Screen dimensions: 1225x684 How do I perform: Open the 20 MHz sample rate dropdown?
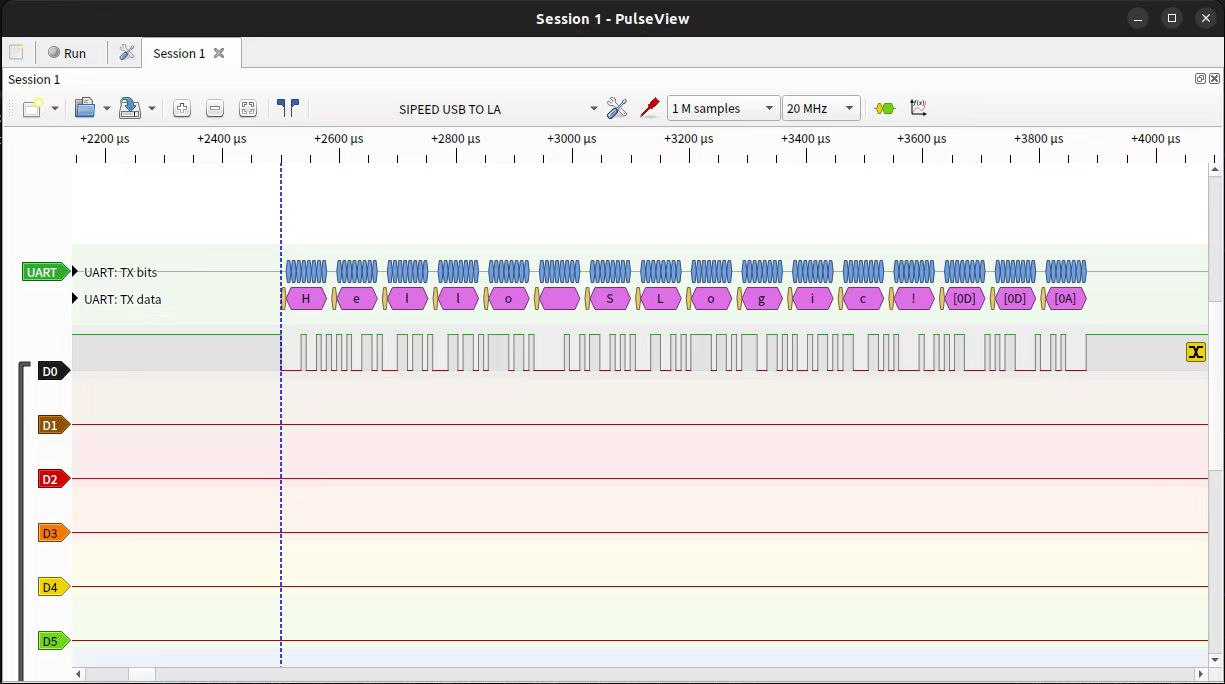pyautogui.click(x=822, y=108)
